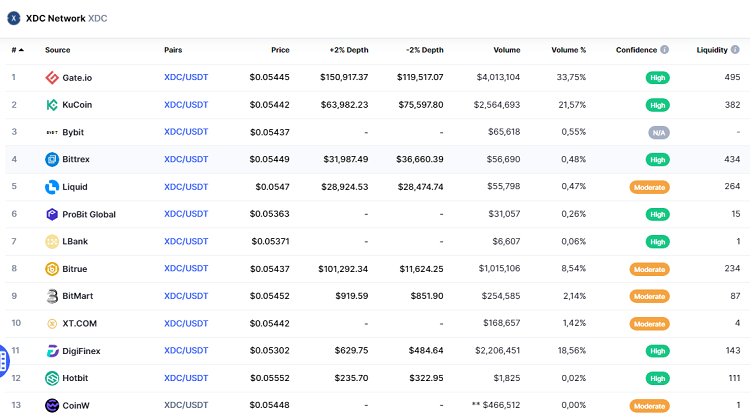The height and width of the screenshot is (416, 750).
Task: Click the DigiFinex exchange logo icon
Action: (52, 351)
